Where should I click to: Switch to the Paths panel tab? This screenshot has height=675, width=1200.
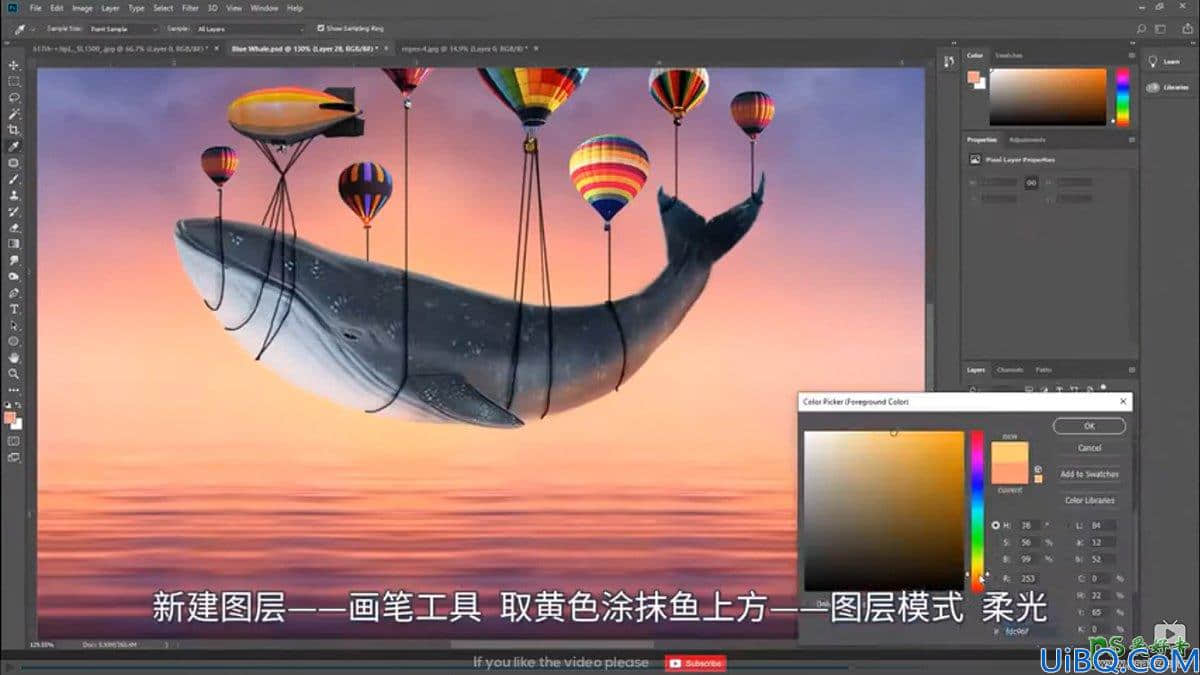click(x=1043, y=370)
